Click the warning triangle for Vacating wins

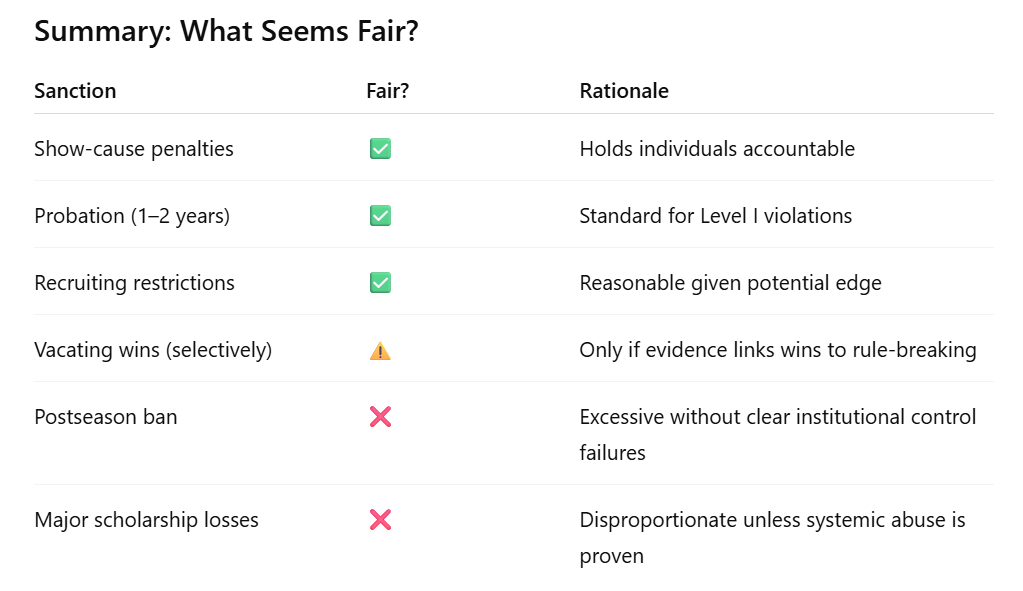(380, 351)
